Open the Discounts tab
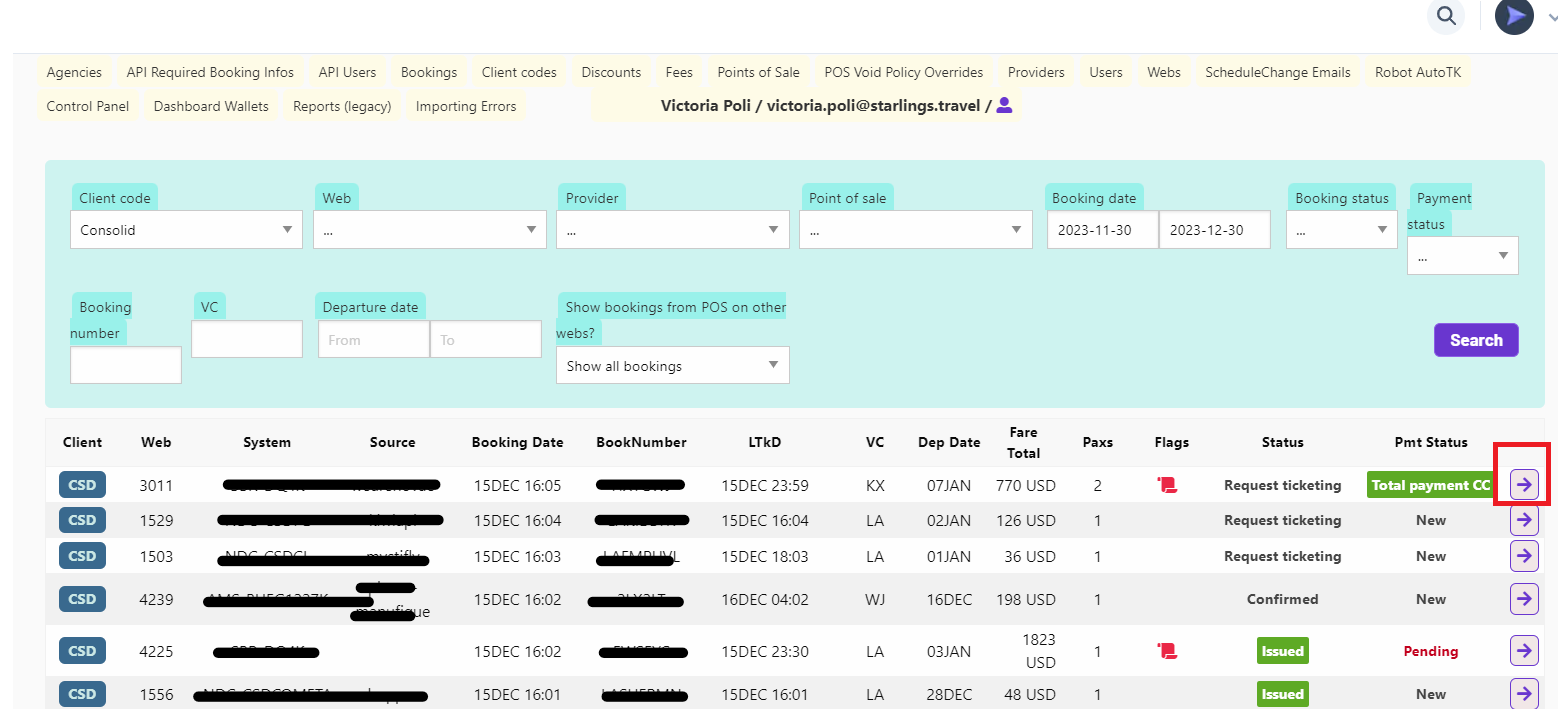The height and width of the screenshot is (709, 1558). point(611,72)
